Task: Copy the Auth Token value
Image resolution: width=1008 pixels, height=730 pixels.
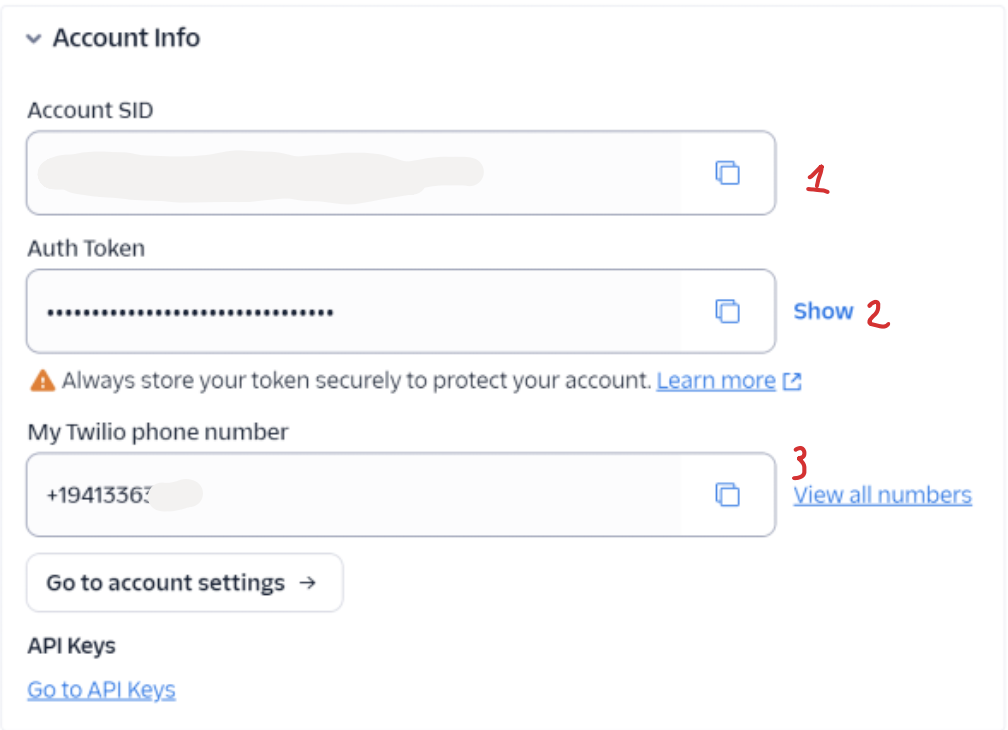Action: pyautogui.click(x=727, y=311)
